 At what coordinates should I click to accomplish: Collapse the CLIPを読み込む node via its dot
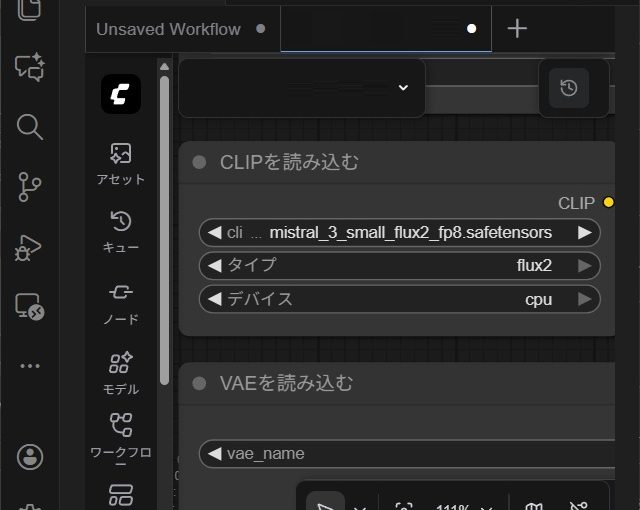pos(199,162)
